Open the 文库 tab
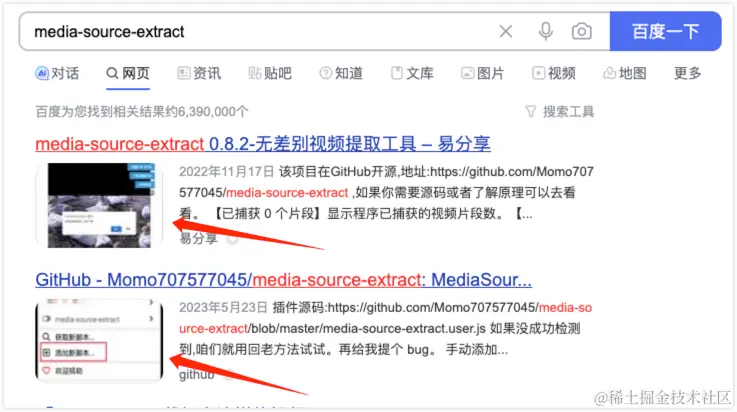 pyautogui.click(x=412, y=73)
